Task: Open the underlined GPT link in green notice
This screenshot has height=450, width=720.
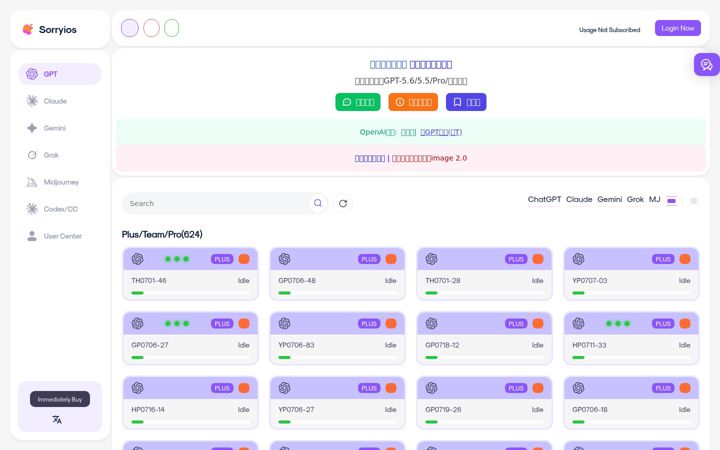Action: [x=441, y=132]
